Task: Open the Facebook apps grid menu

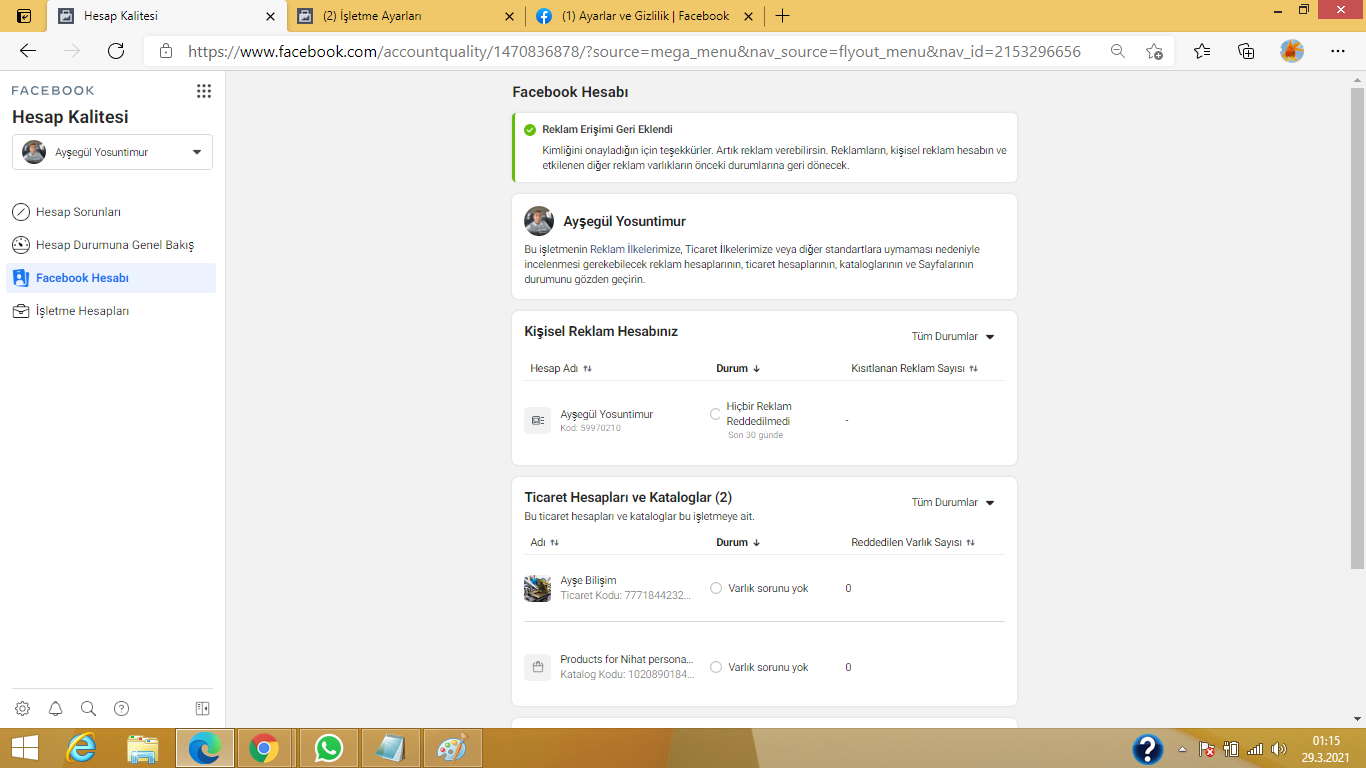Action: point(204,91)
